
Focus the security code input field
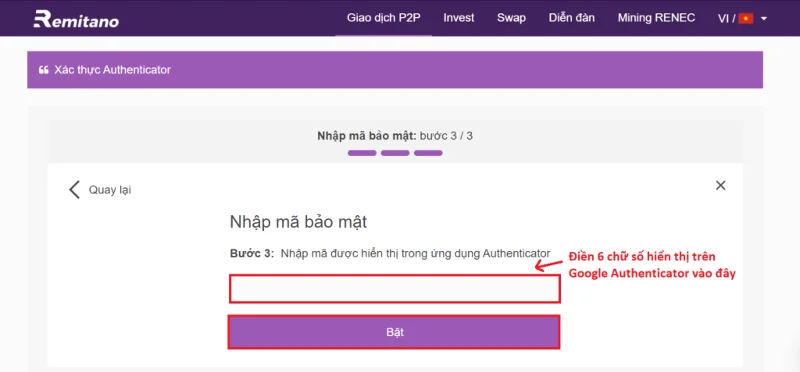(x=395, y=289)
